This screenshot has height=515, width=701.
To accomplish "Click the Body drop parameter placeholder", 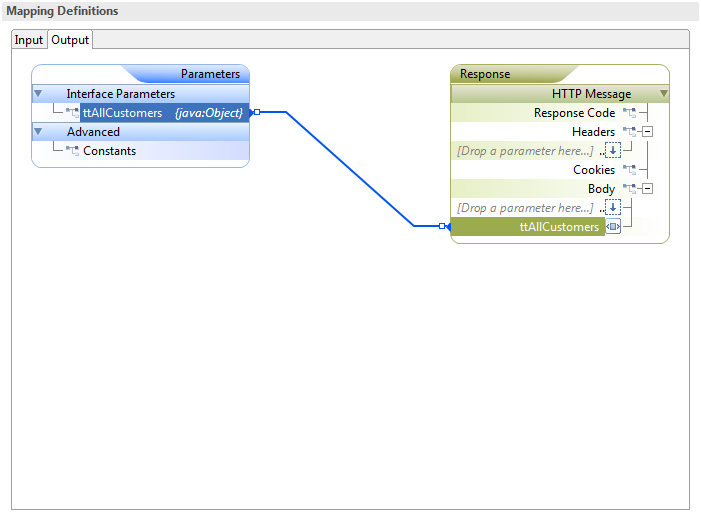I will [525, 208].
